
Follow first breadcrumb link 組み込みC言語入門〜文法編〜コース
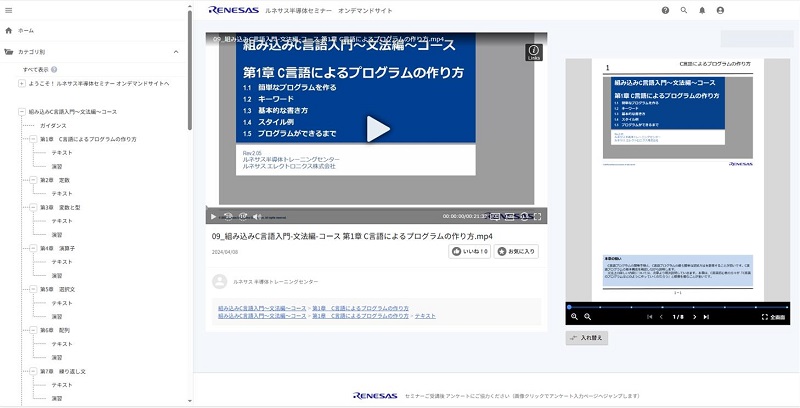point(262,308)
